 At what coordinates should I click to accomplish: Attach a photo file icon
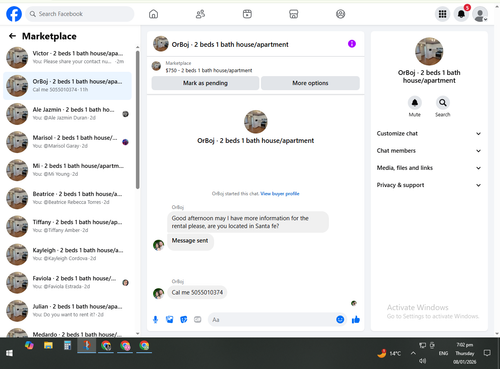pyautogui.click(x=170, y=320)
